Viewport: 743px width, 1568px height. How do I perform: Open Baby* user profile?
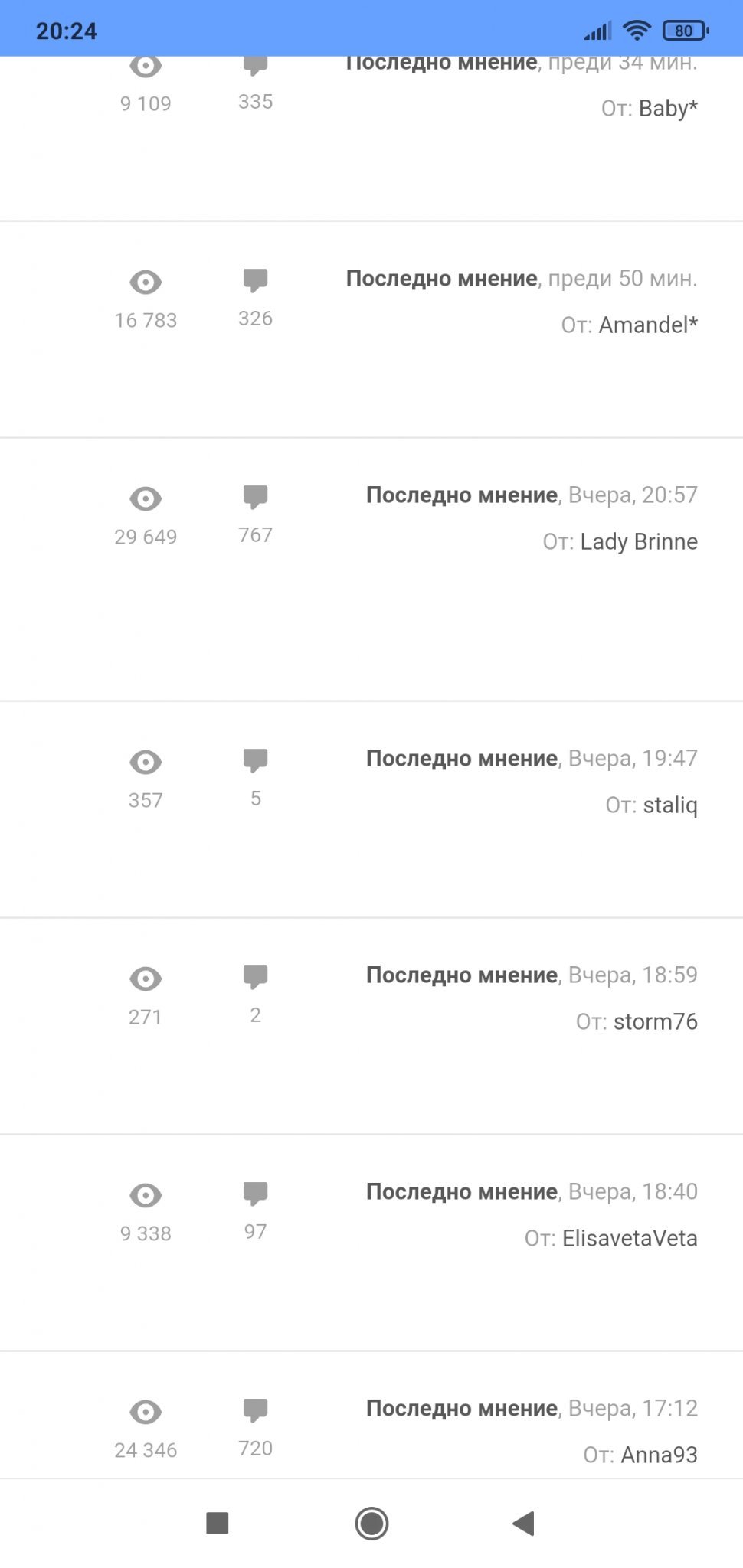pyautogui.click(x=667, y=109)
